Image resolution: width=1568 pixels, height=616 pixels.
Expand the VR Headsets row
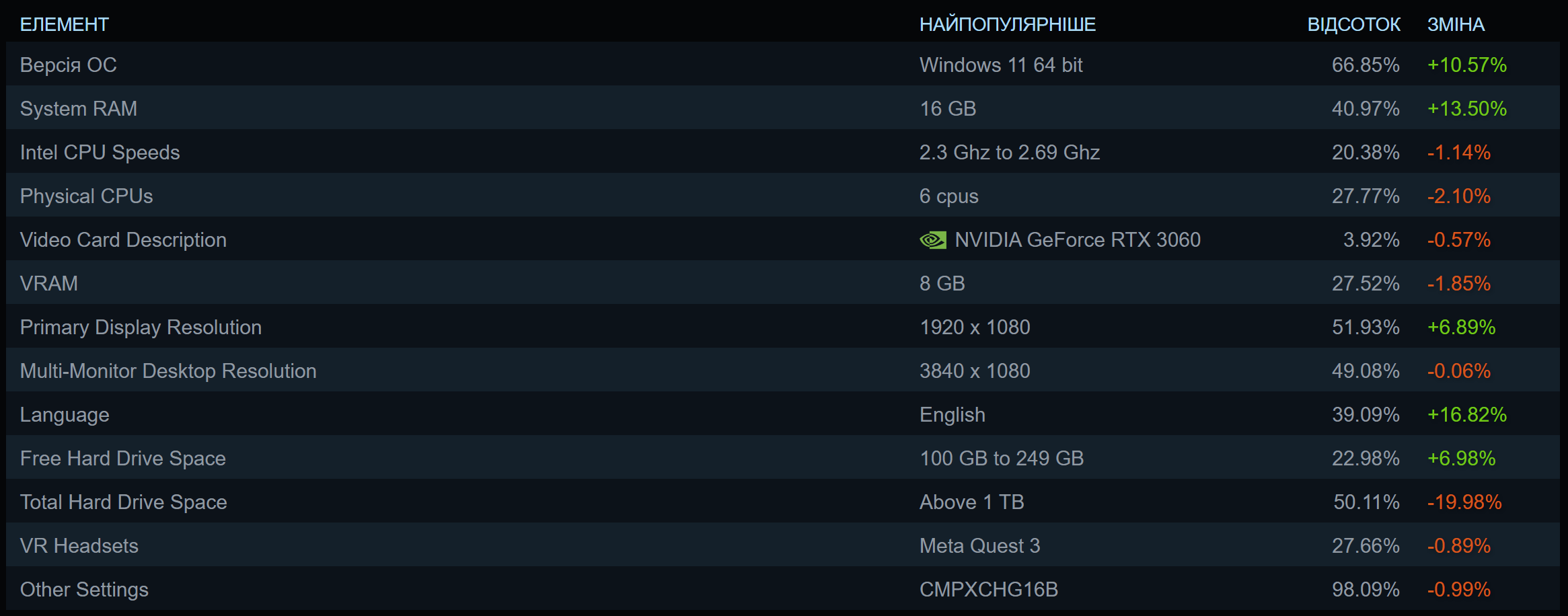[x=79, y=546]
